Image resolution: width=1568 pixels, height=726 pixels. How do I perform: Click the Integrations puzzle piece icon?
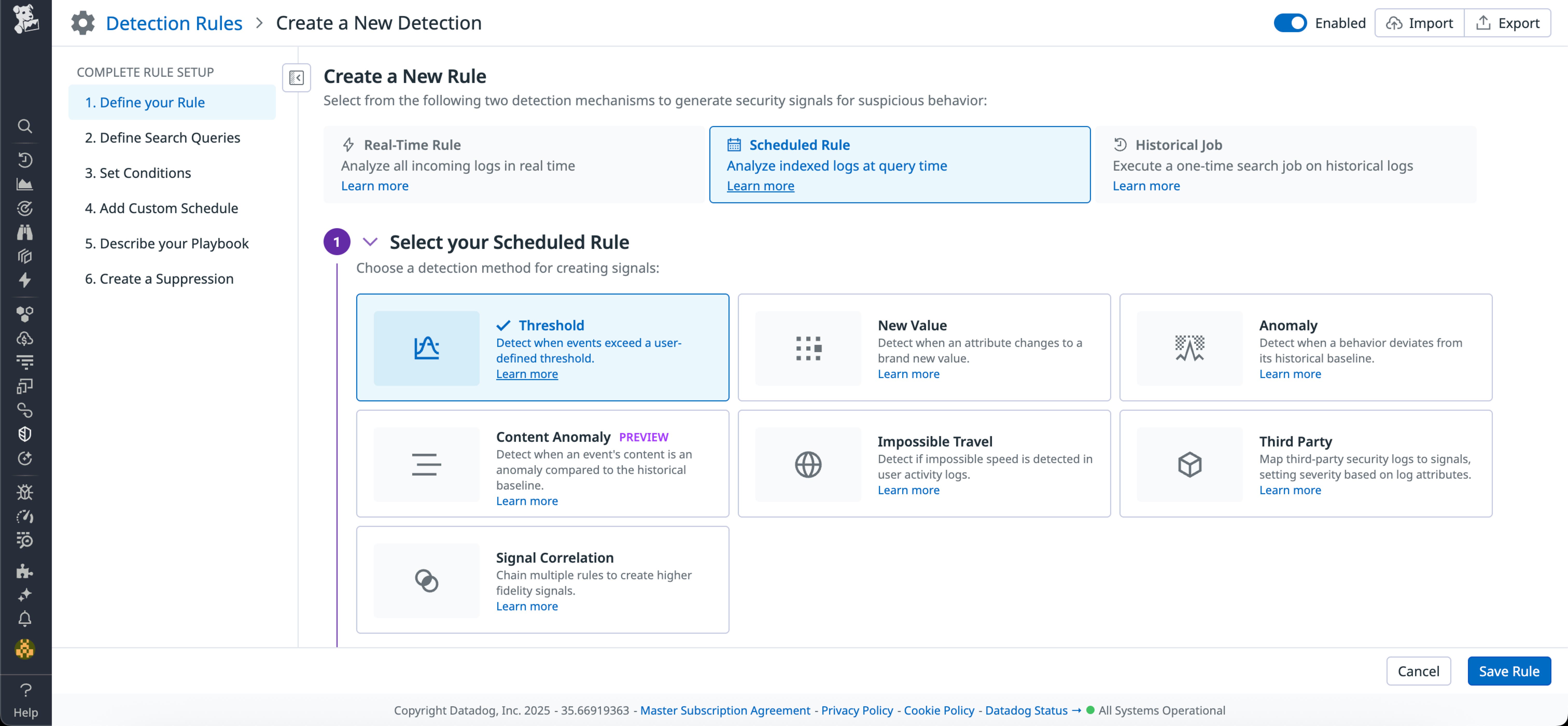pos(25,571)
